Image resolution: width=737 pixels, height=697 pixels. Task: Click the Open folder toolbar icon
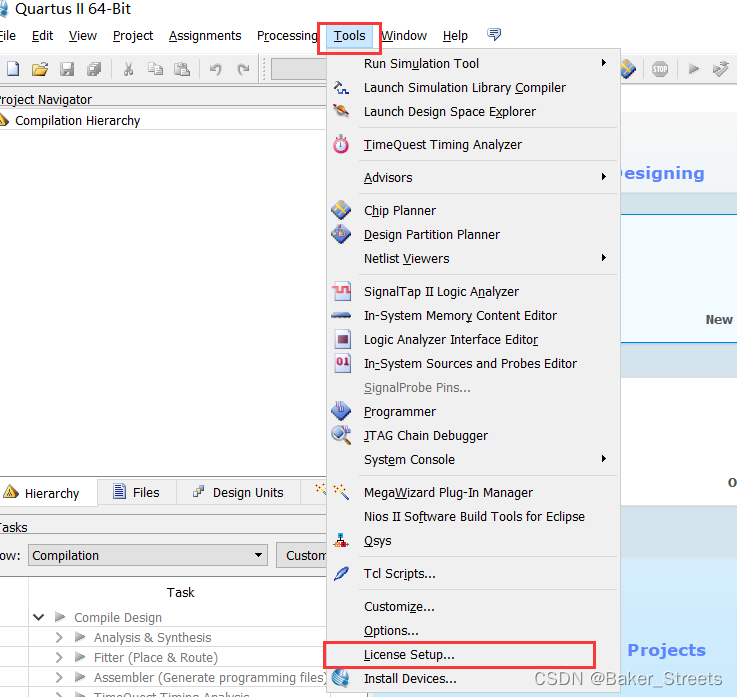(x=40, y=70)
